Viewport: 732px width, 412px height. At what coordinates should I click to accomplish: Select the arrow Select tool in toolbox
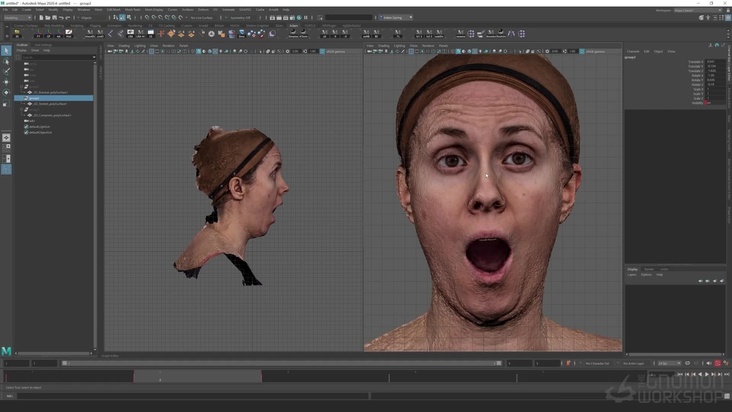tap(6, 50)
